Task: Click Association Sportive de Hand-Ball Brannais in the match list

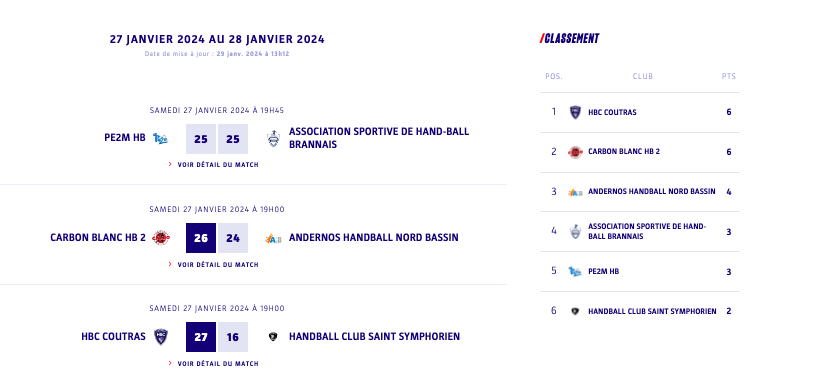Action: click(x=379, y=138)
